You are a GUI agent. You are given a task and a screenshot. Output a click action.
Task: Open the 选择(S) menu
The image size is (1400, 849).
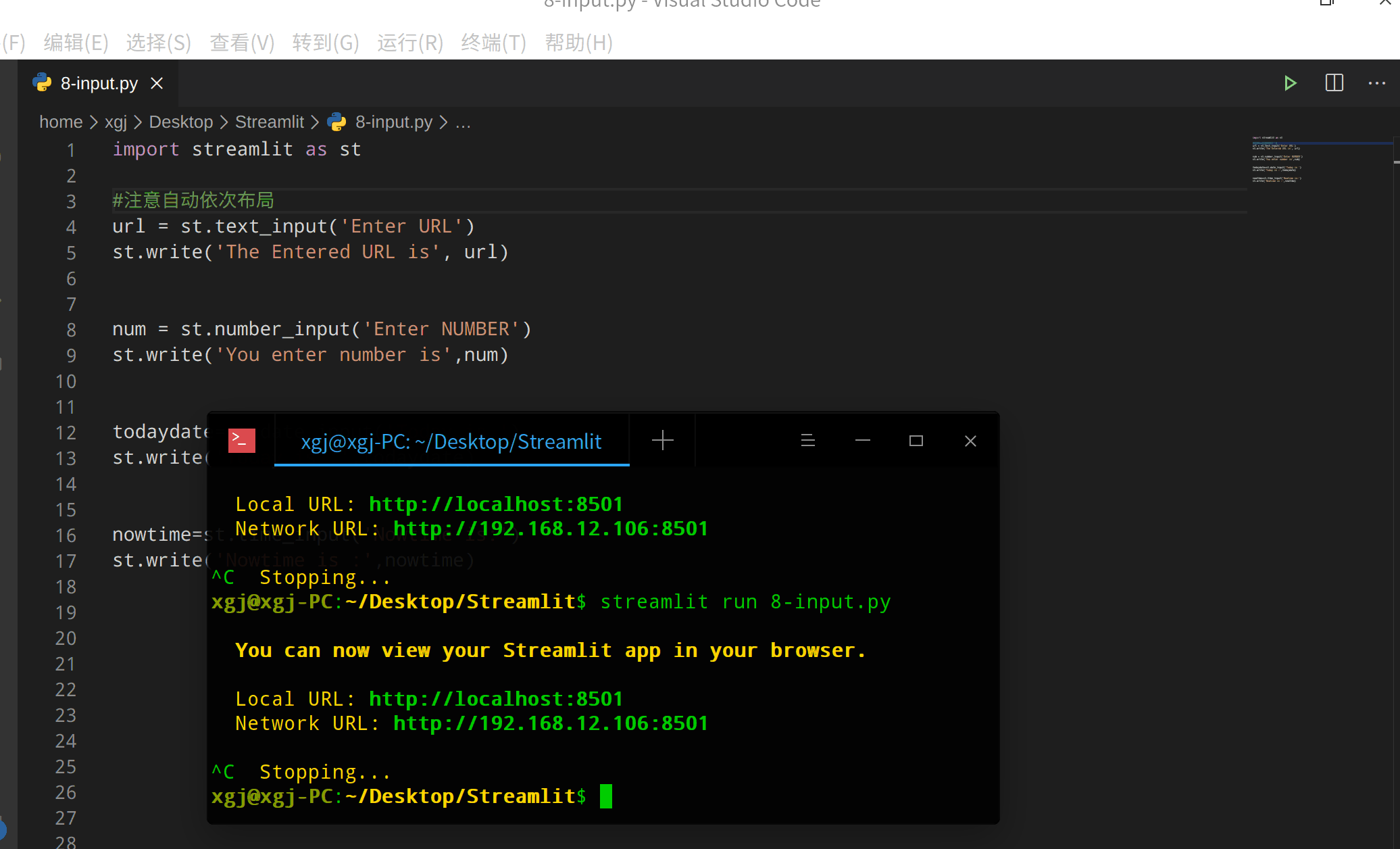[158, 43]
